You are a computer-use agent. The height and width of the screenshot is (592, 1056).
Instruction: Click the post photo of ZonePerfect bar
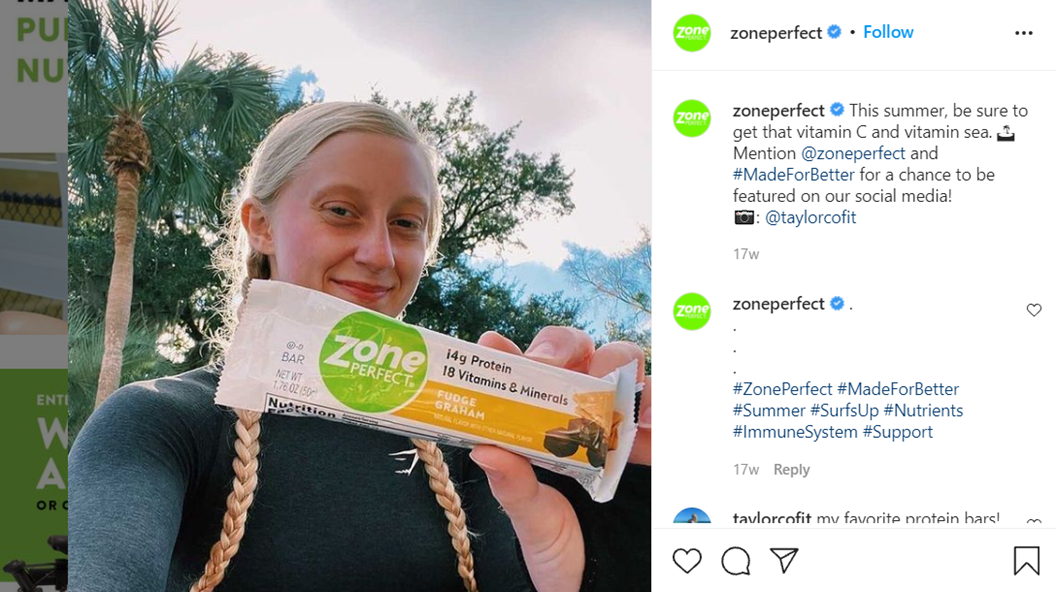click(x=359, y=296)
